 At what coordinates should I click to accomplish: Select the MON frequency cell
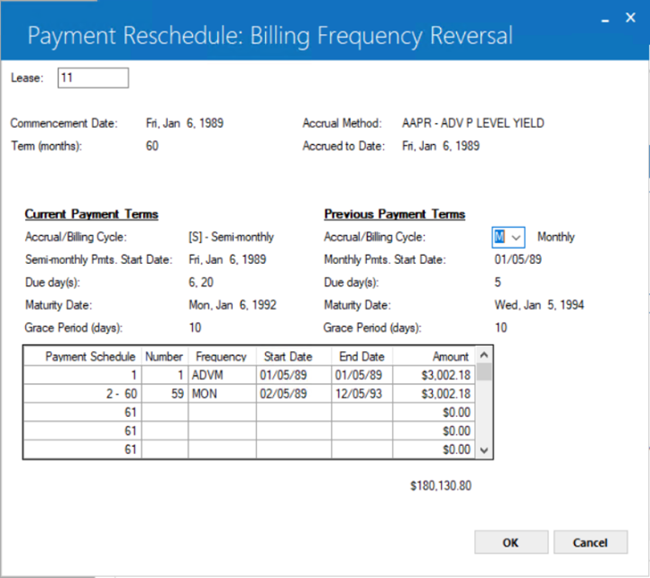[222, 393]
